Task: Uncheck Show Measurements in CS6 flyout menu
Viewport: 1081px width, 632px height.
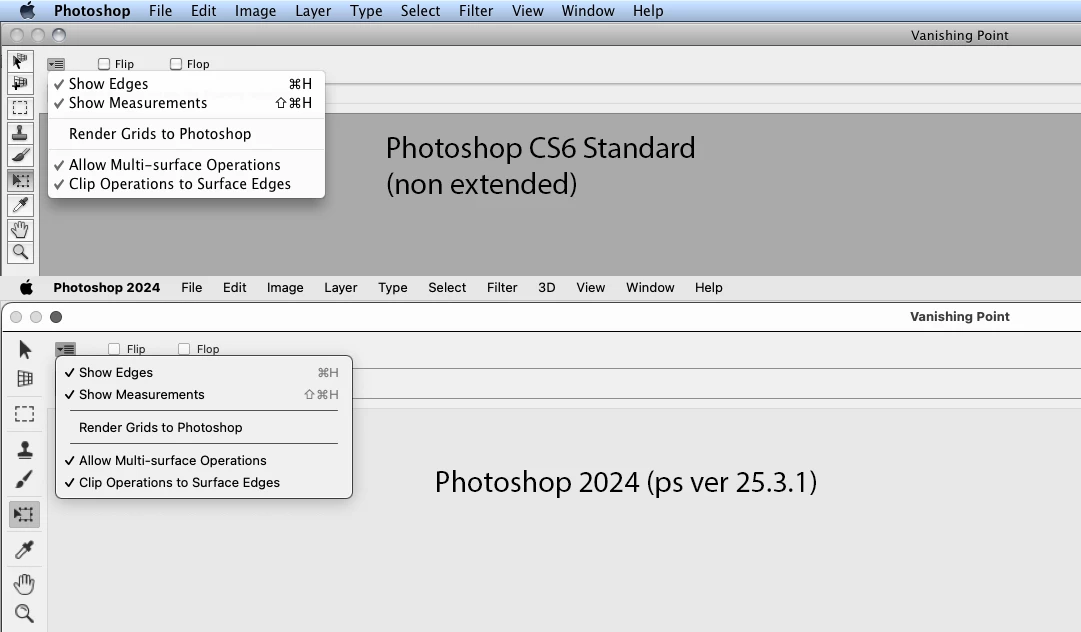Action: click(x=186, y=103)
